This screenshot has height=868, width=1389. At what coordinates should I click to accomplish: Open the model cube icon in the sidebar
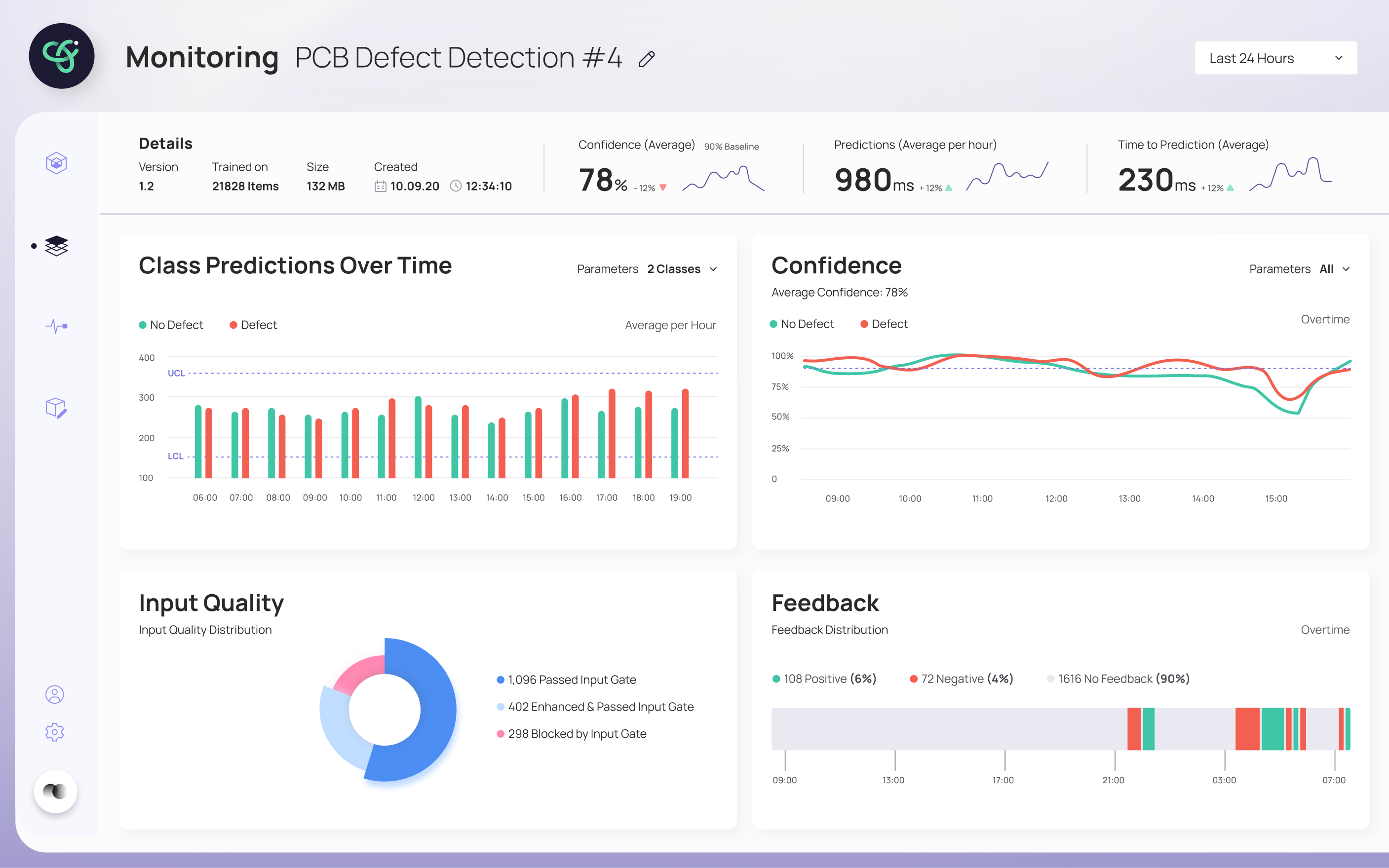[x=56, y=163]
